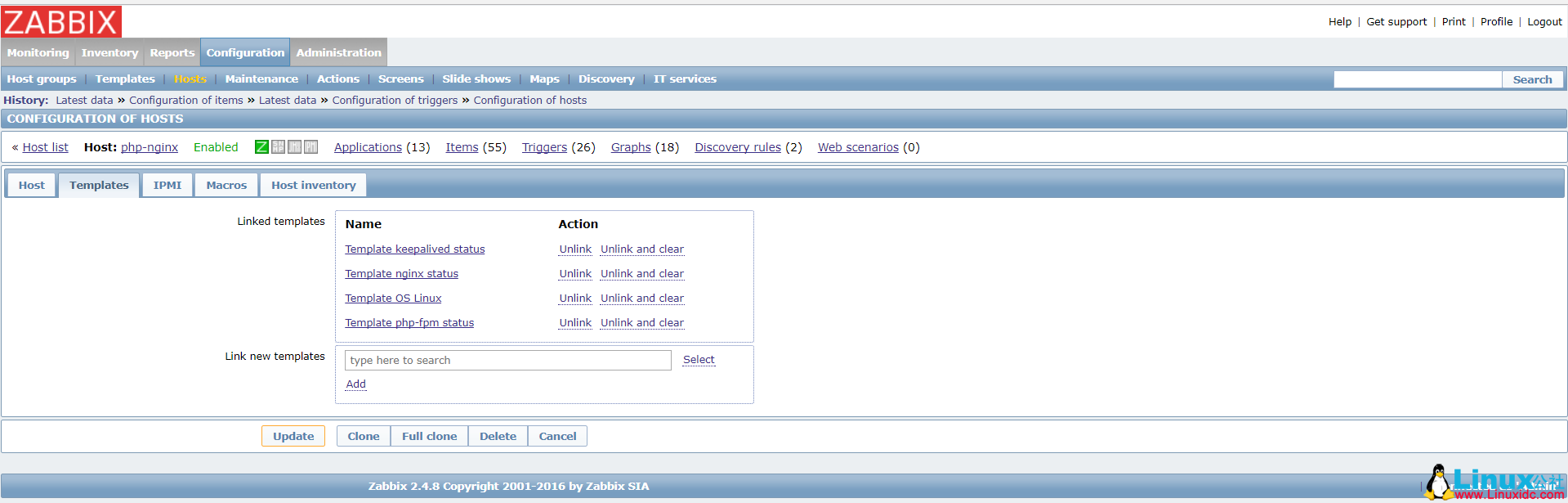Open the Monitoring menu
The height and width of the screenshot is (503, 1568).
(x=38, y=52)
